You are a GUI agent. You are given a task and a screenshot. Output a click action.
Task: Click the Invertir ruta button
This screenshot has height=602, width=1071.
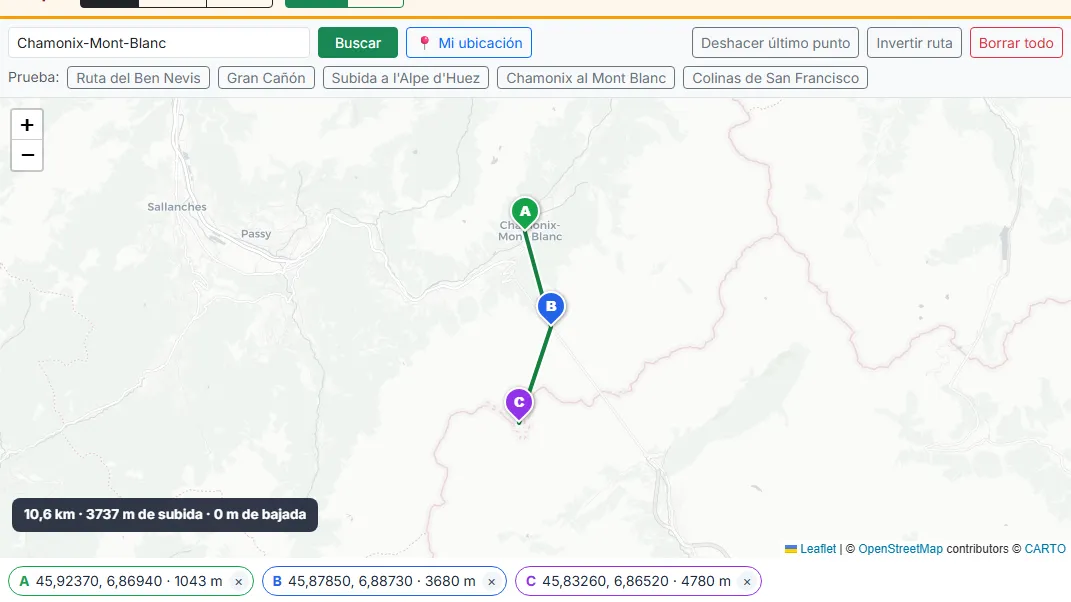pyautogui.click(x=914, y=43)
